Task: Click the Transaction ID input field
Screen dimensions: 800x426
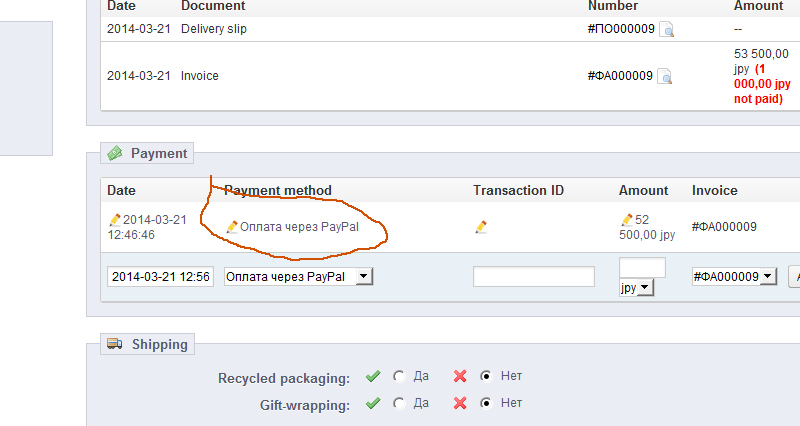Action: [534, 277]
